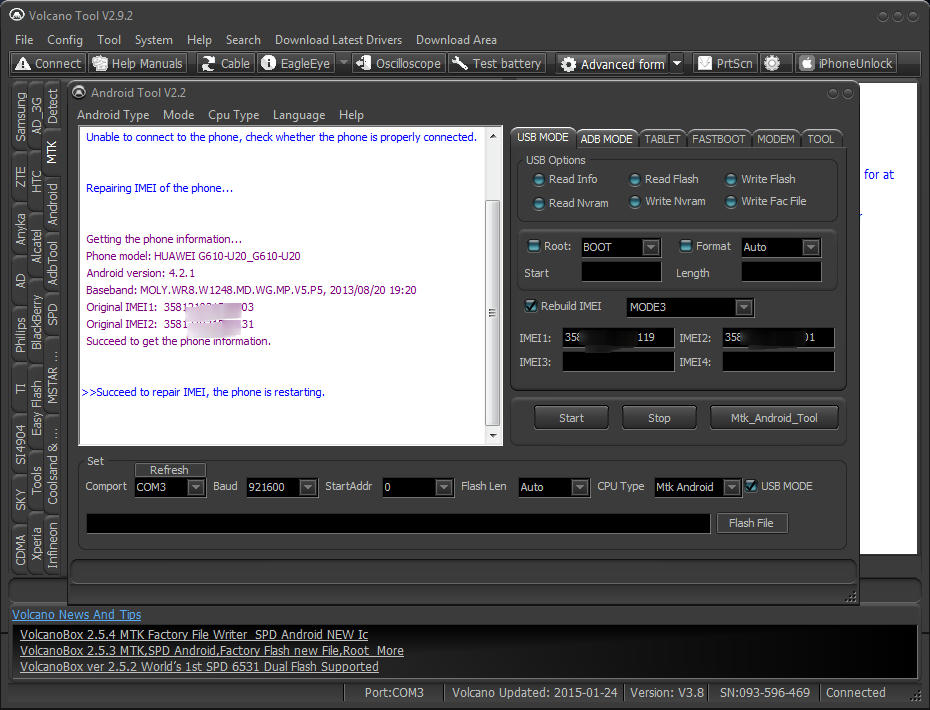This screenshot has width=930, height=710.
Task: Take a screenshot with PrtScn
Action: (x=725, y=63)
